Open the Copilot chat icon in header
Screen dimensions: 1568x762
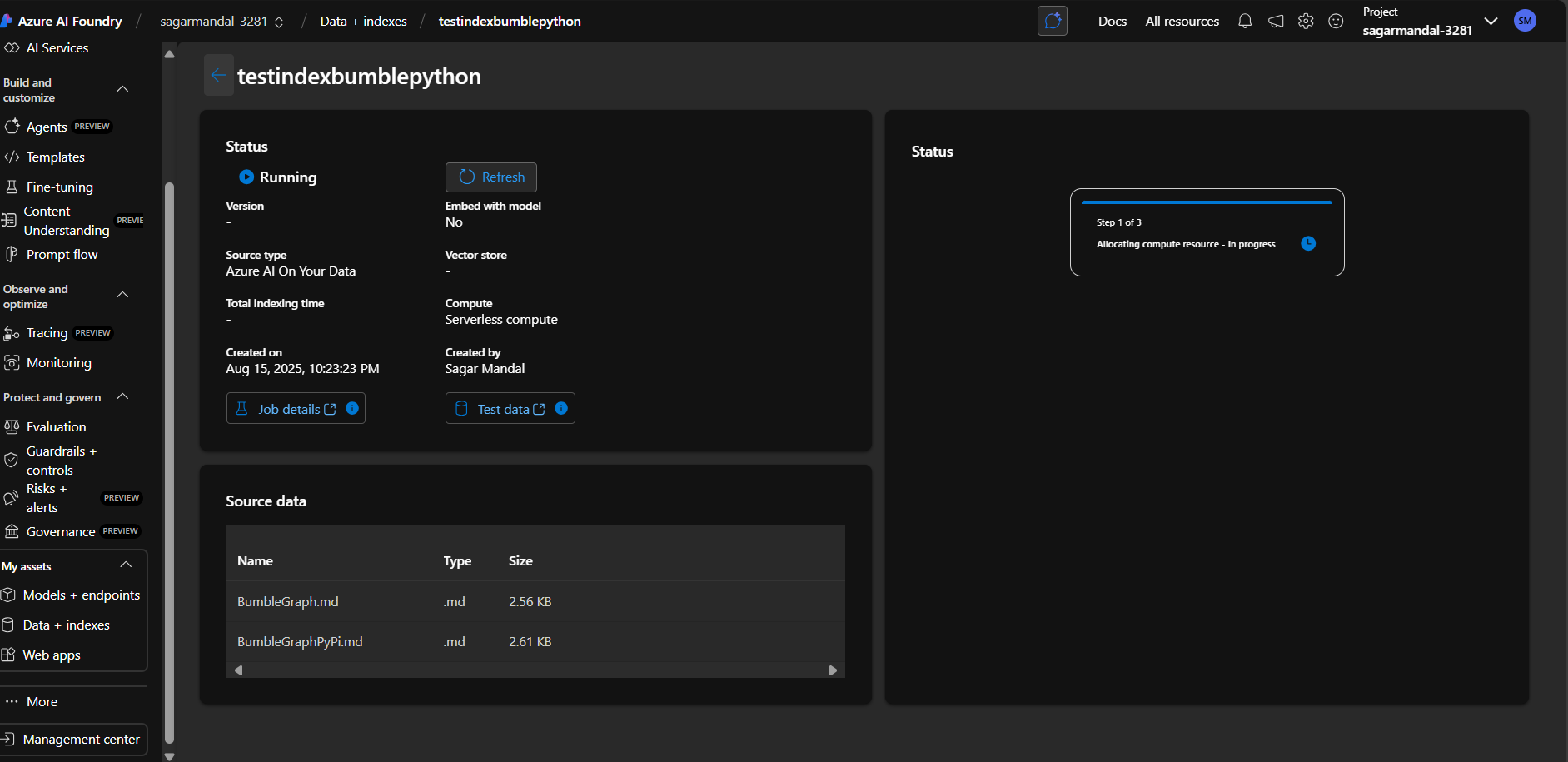[x=1053, y=21]
